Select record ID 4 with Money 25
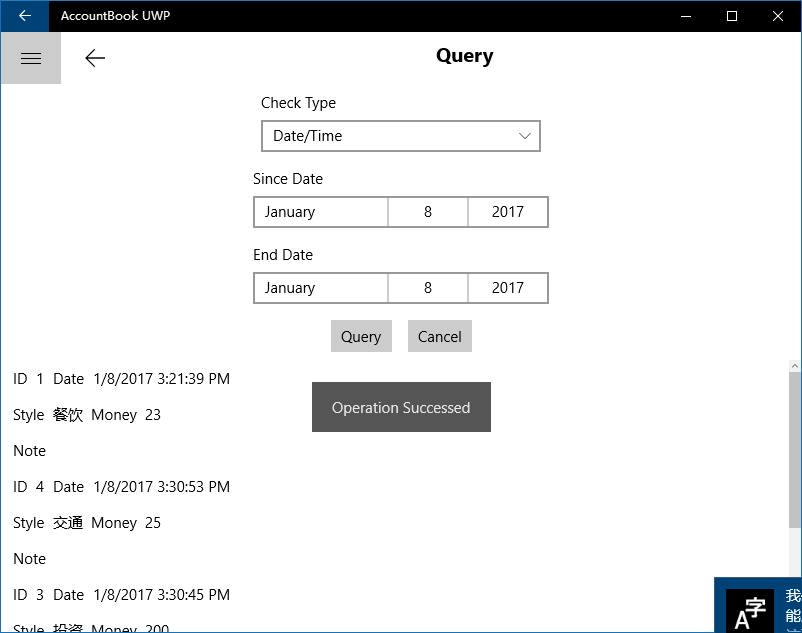The width and height of the screenshot is (802, 633). [120, 487]
